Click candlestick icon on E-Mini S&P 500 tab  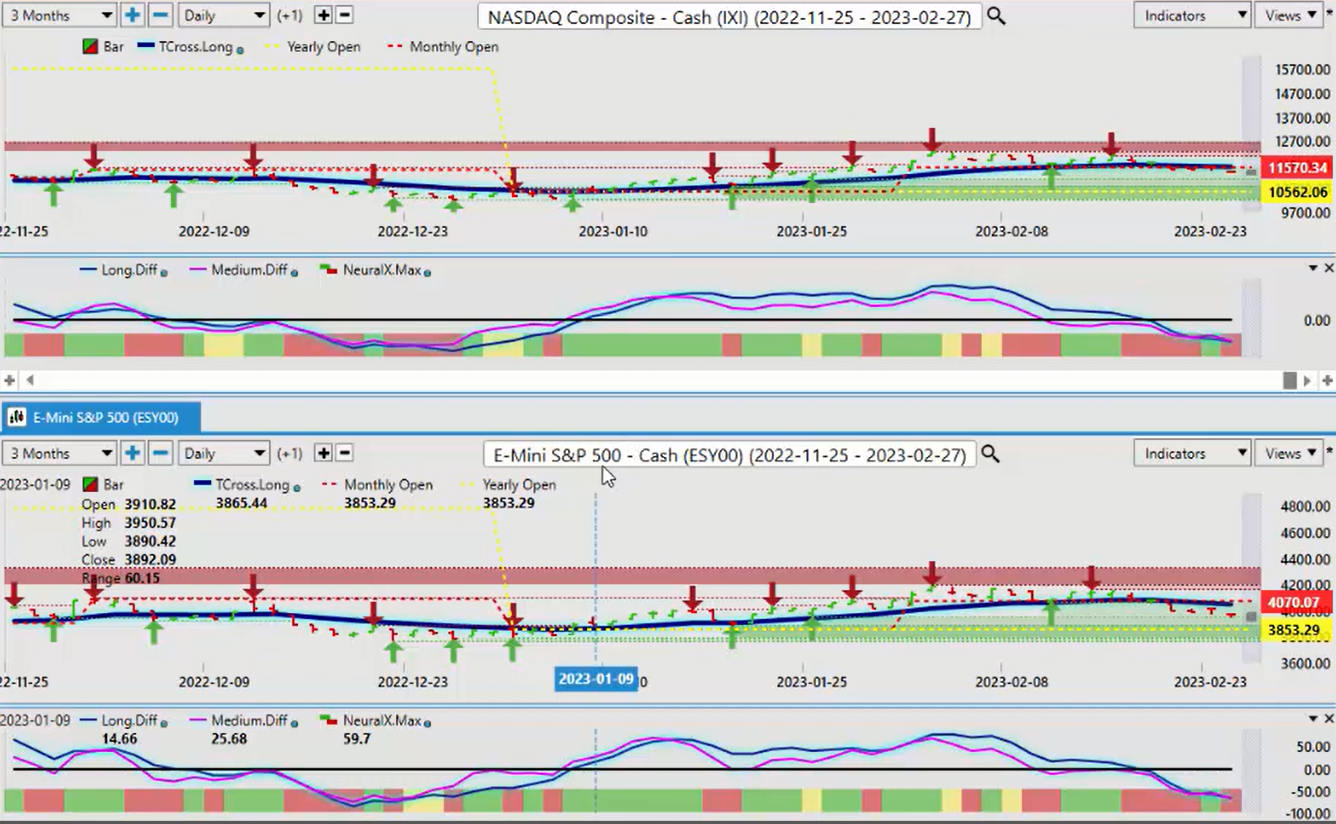tap(17, 417)
